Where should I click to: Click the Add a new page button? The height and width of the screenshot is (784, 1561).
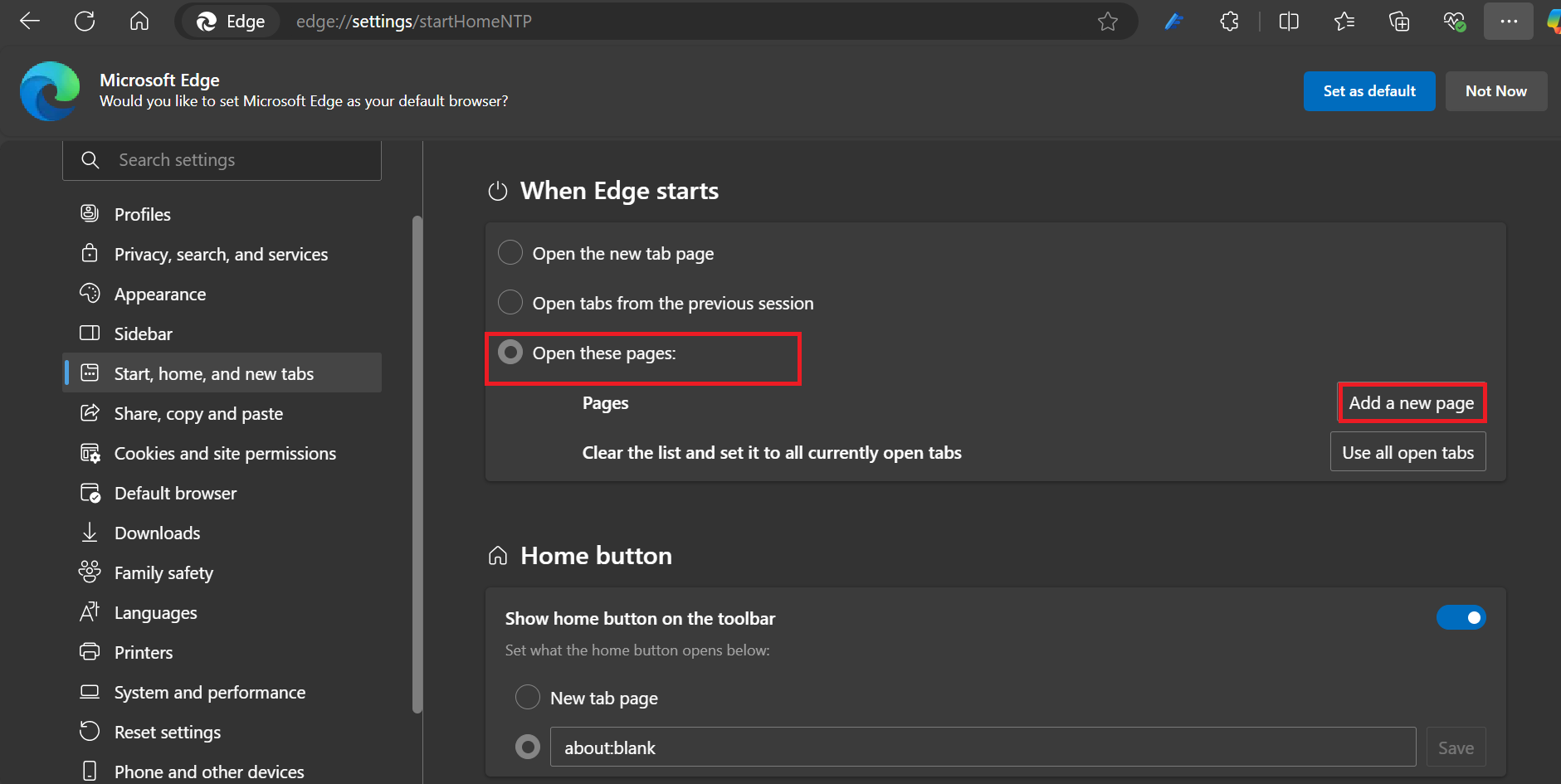(x=1411, y=403)
